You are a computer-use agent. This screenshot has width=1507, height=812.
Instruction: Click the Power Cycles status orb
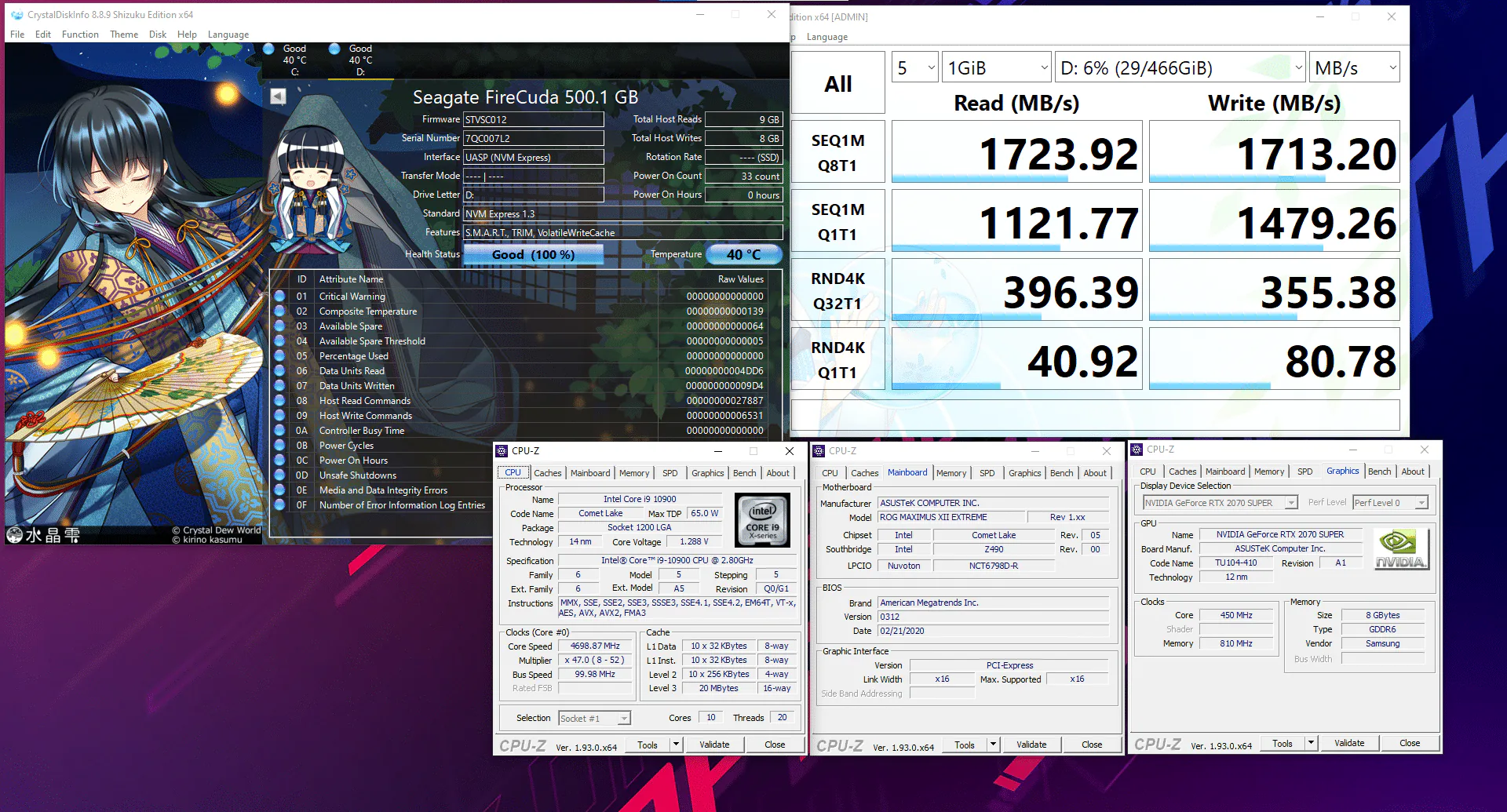click(279, 446)
